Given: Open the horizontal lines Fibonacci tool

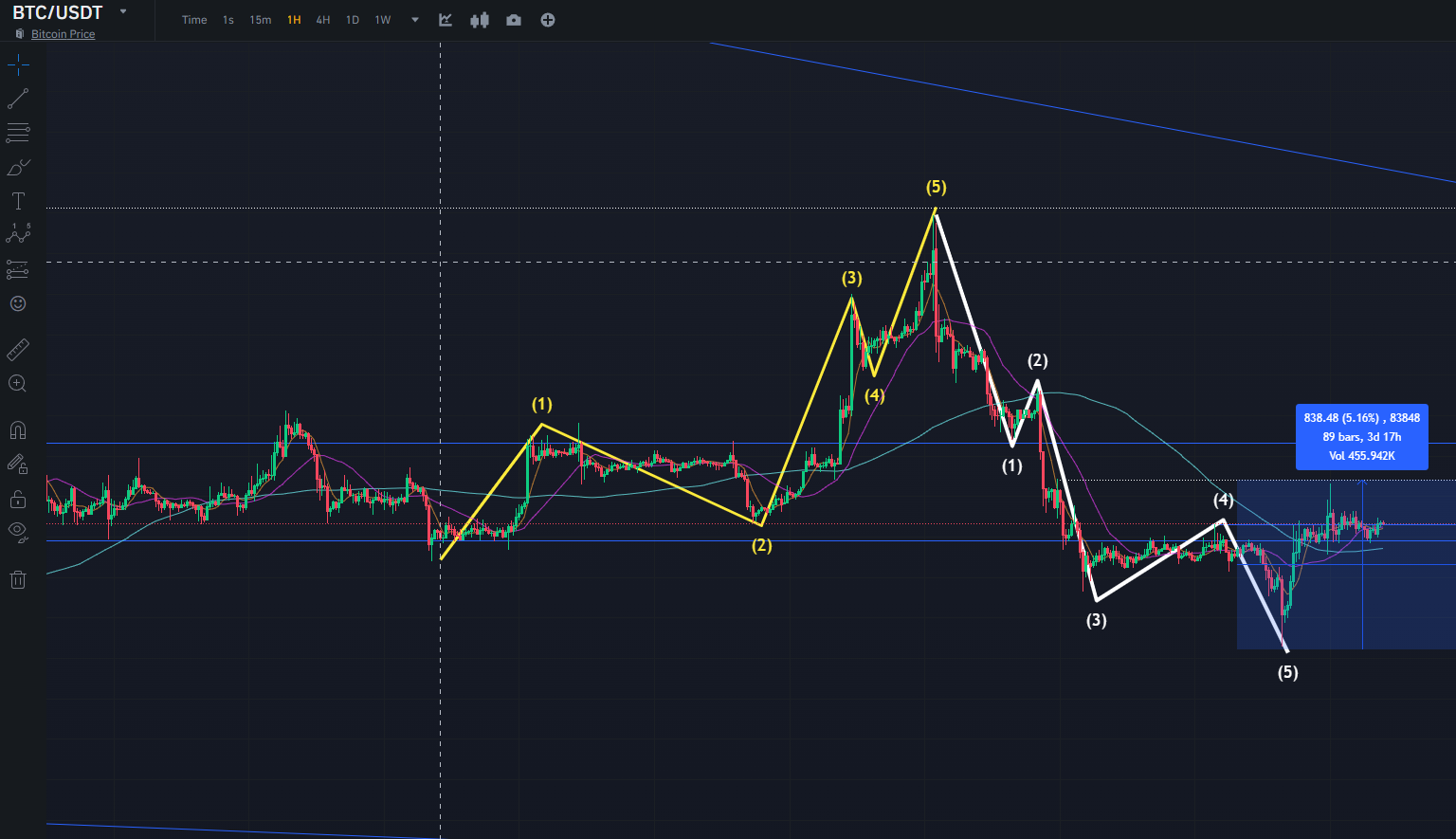Looking at the screenshot, I should click(x=18, y=133).
